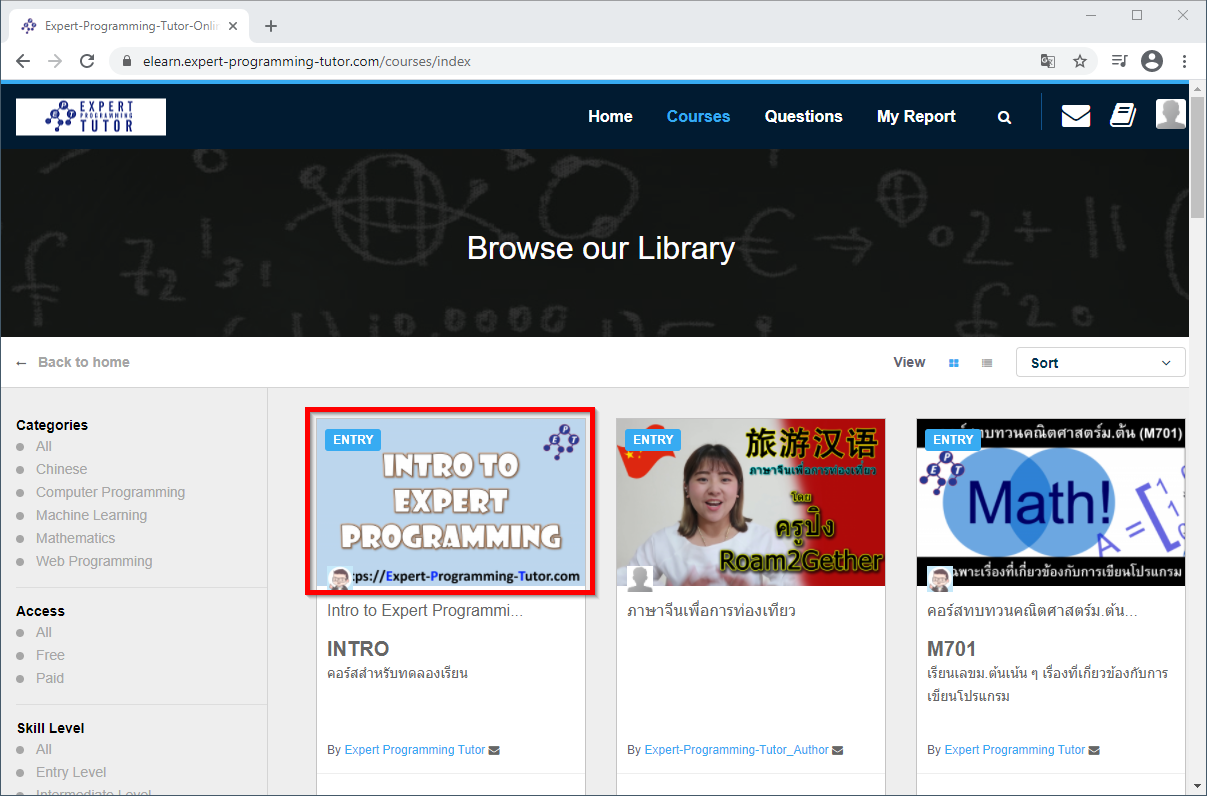The width and height of the screenshot is (1207, 796).
Task: Click the Expert Programming Tutor logo
Action: point(91,117)
